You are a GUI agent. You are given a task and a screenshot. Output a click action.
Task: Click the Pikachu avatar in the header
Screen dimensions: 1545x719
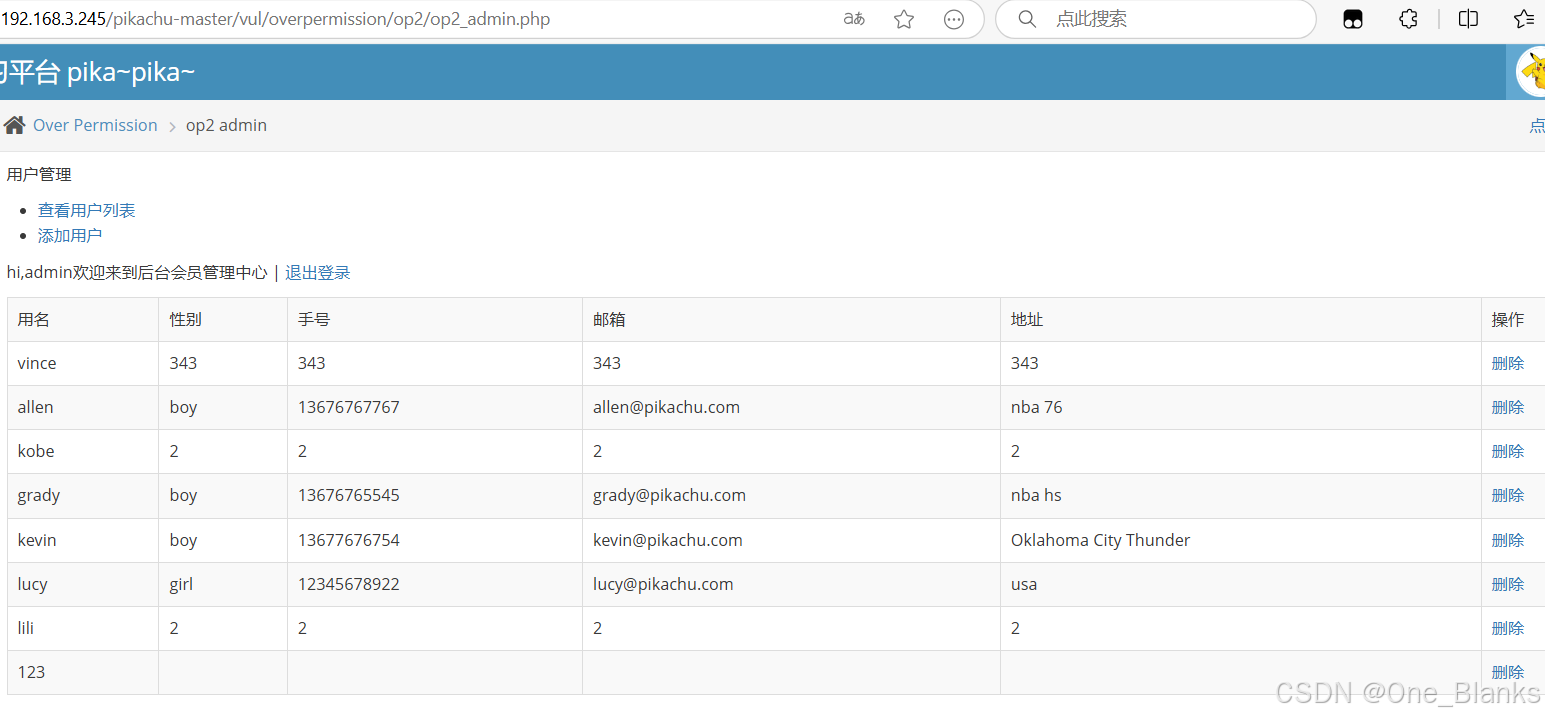pyautogui.click(x=1530, y=72)
